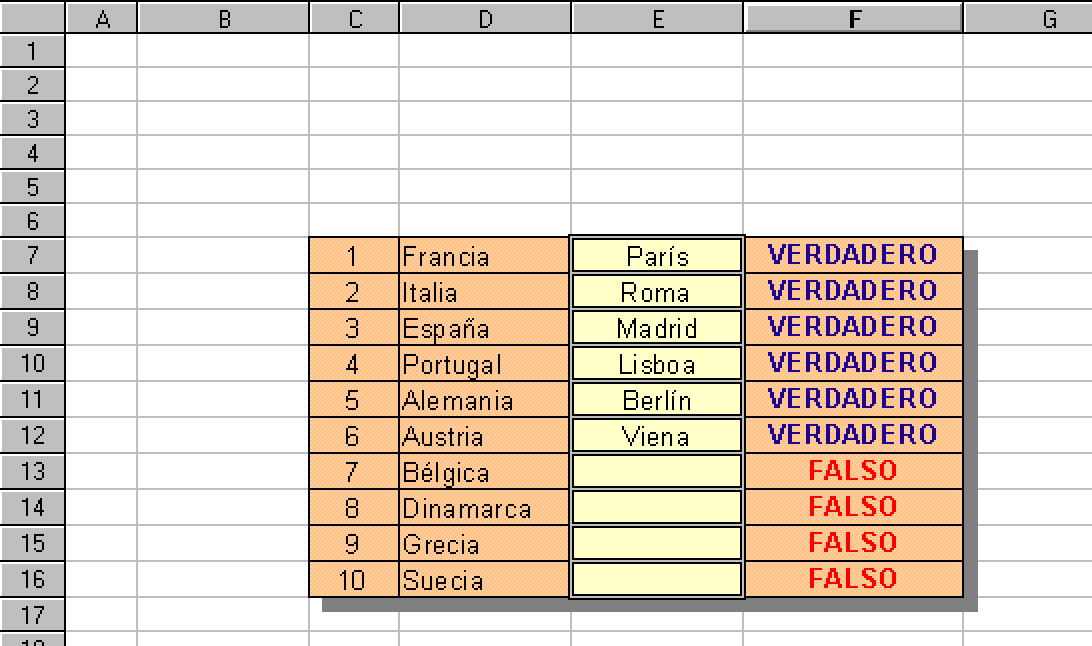Click the empty capital cell for Dinamarca
Screen dimensions: 1092x646
pos(657,507)
